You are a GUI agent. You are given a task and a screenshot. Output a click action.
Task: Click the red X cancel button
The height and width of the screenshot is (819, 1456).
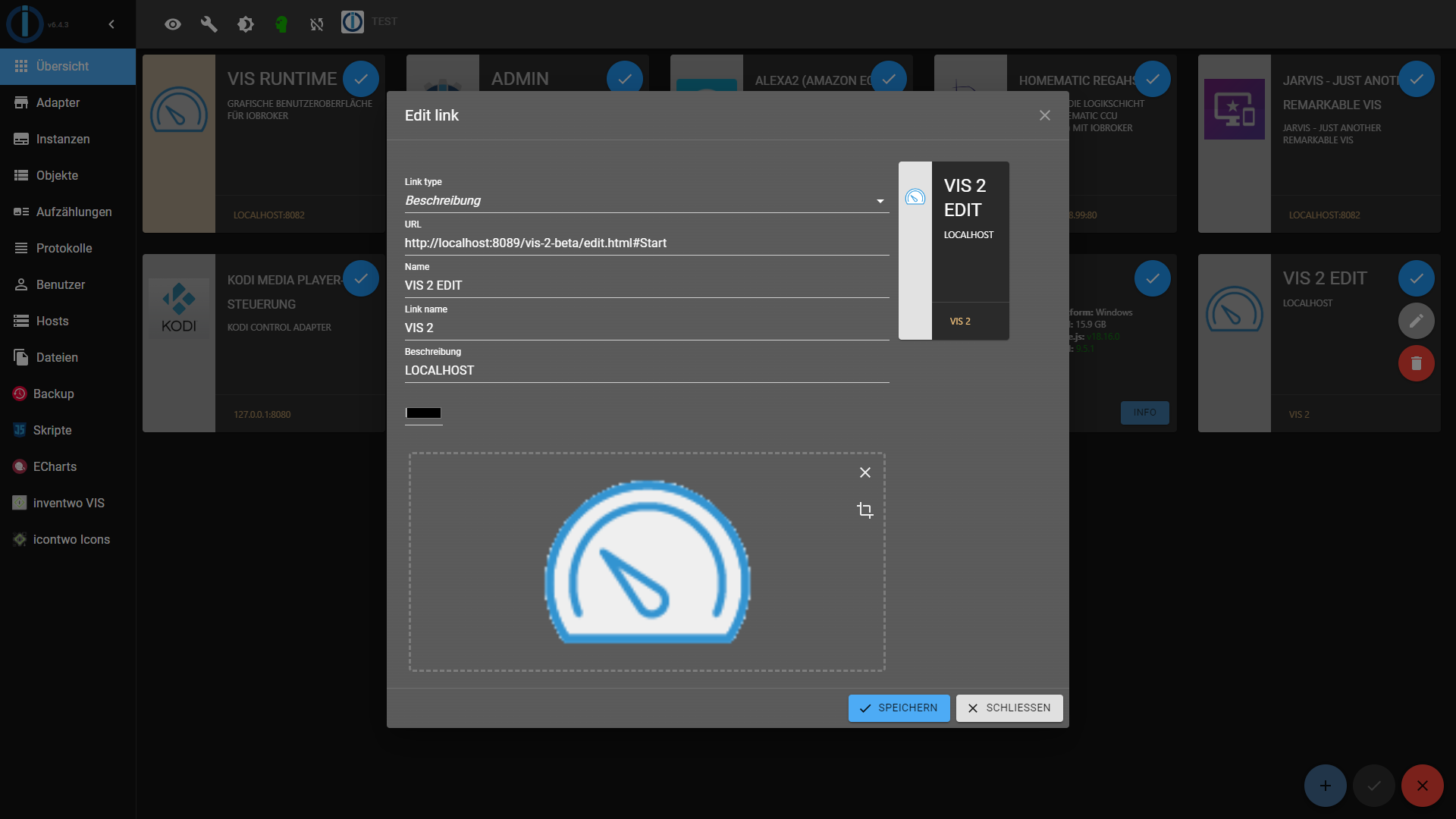click(1423, 786)
